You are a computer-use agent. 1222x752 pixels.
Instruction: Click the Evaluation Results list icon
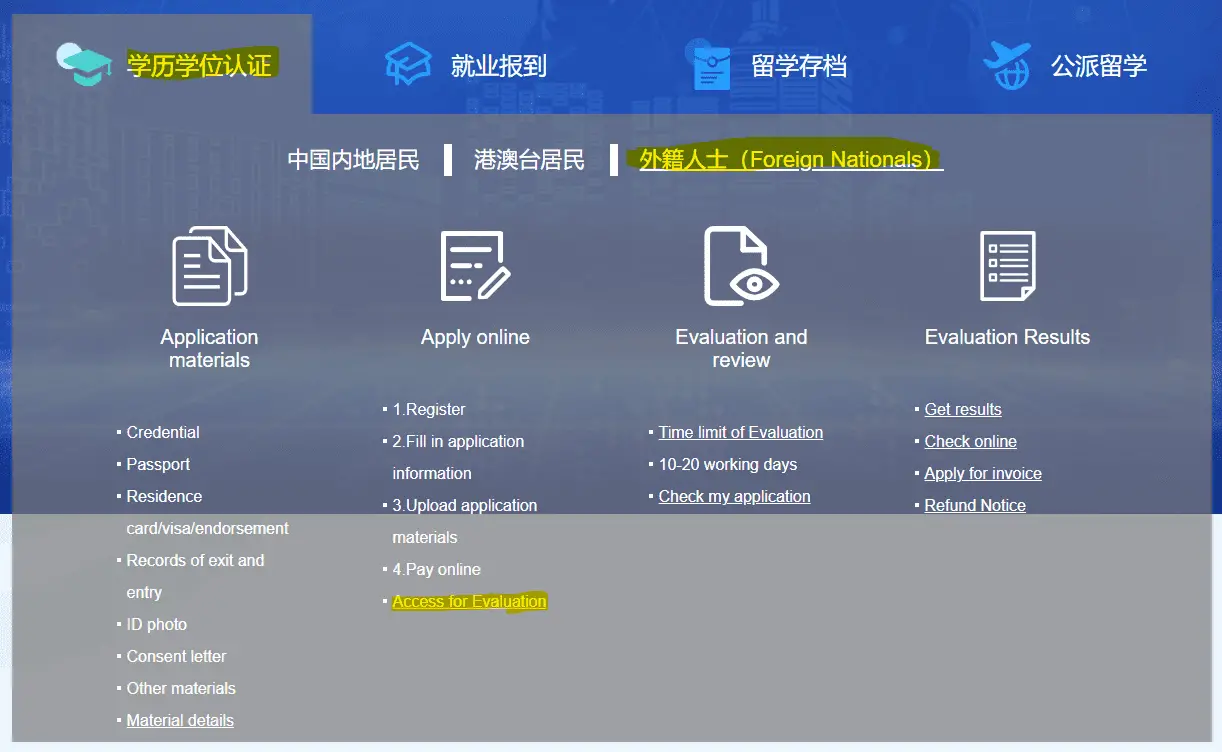pos(1007,265)
